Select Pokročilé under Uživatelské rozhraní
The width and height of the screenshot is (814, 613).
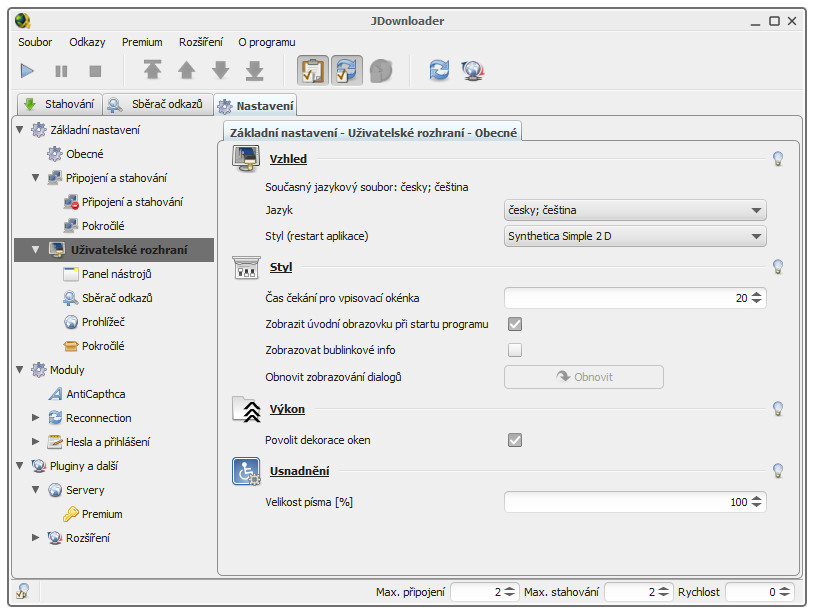pos(103,346)
